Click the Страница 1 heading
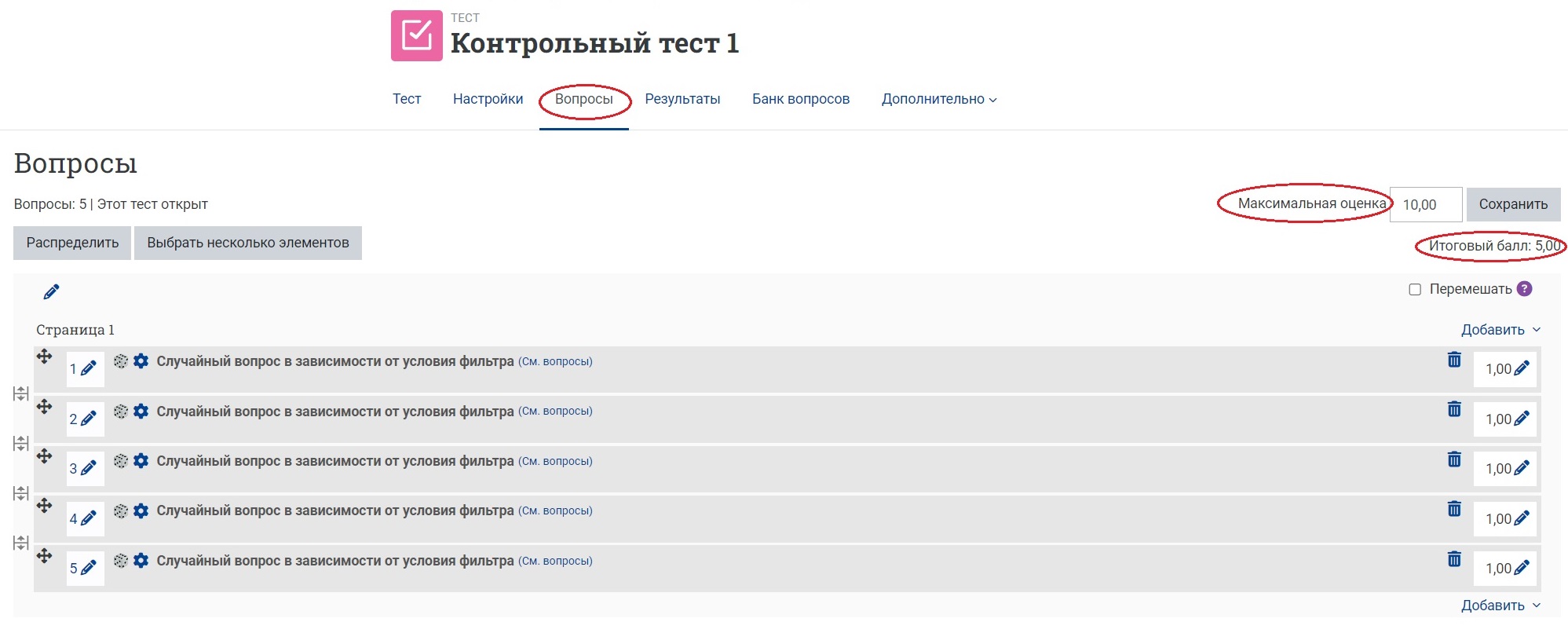The image size is (1568, 633). [75, 330]
